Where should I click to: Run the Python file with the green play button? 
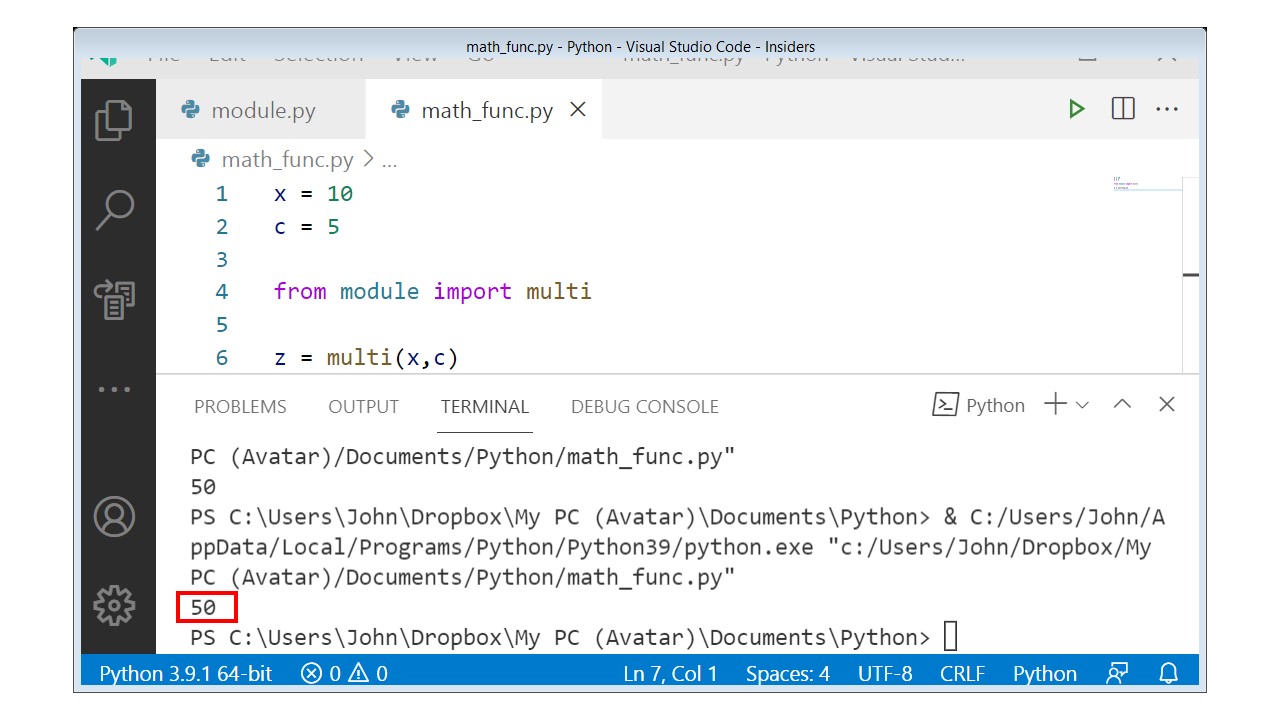(1077, 109)
